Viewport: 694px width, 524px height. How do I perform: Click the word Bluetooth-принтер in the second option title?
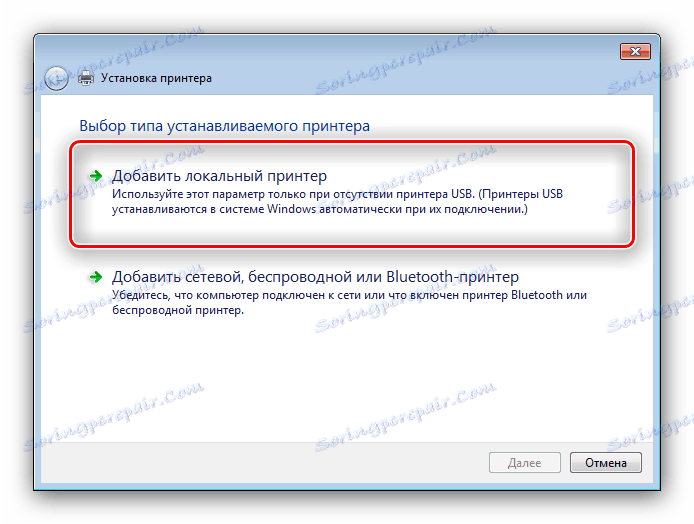452,277
